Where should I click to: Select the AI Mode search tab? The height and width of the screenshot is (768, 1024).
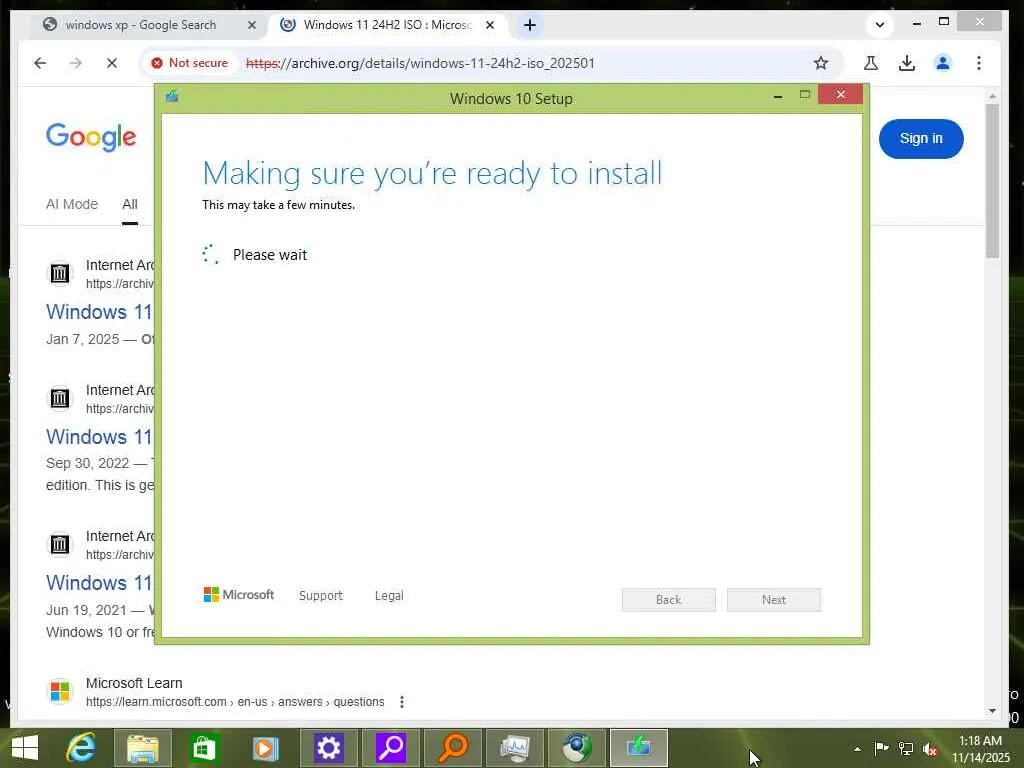click(x=72, y=204)
